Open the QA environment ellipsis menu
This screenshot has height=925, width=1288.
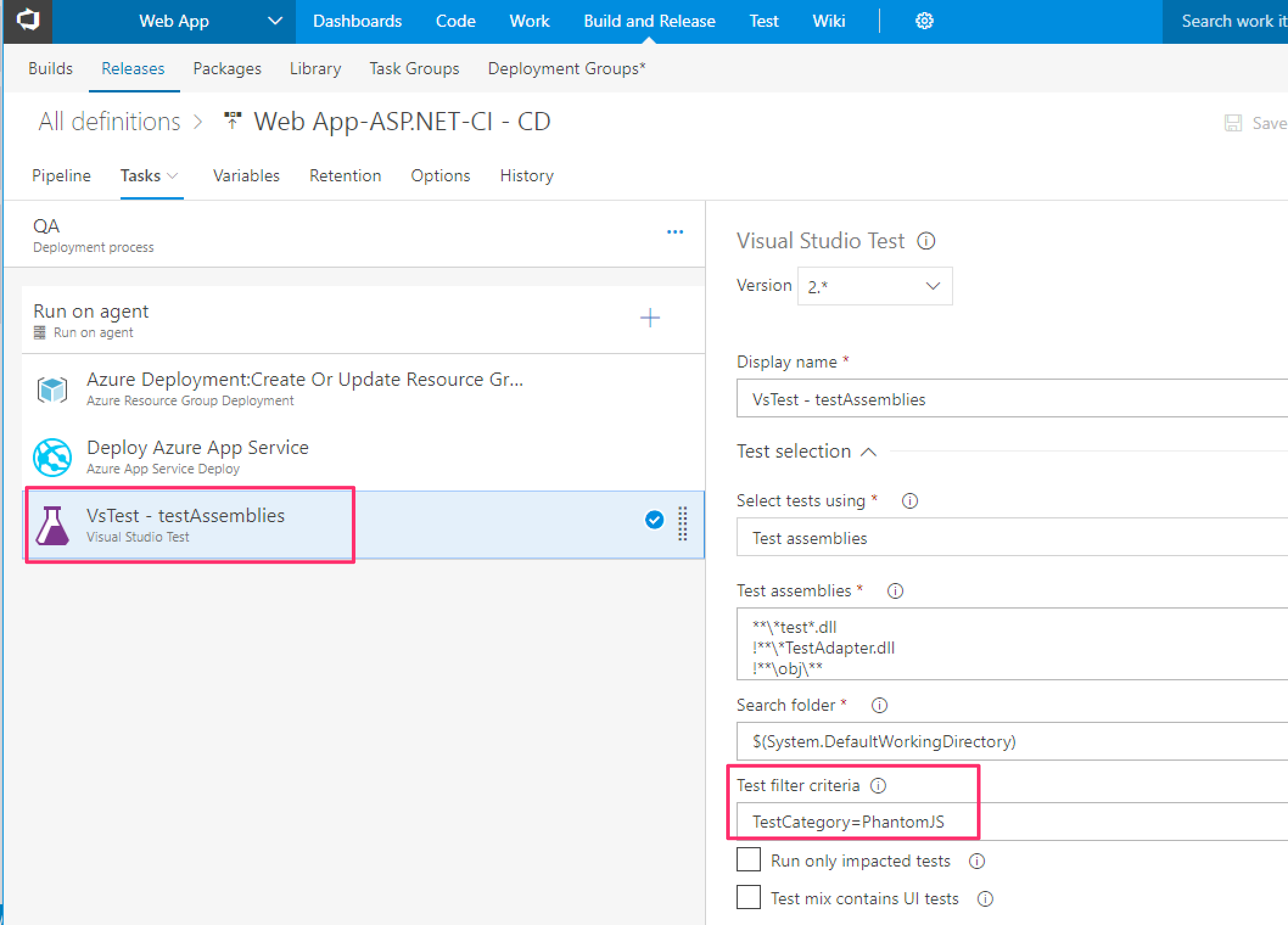point(674,232)
